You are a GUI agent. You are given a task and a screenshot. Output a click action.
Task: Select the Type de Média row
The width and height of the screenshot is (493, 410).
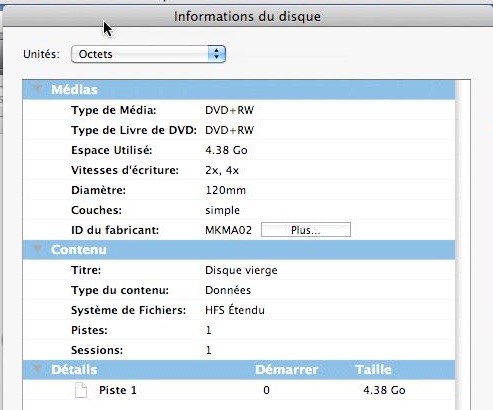239,110
